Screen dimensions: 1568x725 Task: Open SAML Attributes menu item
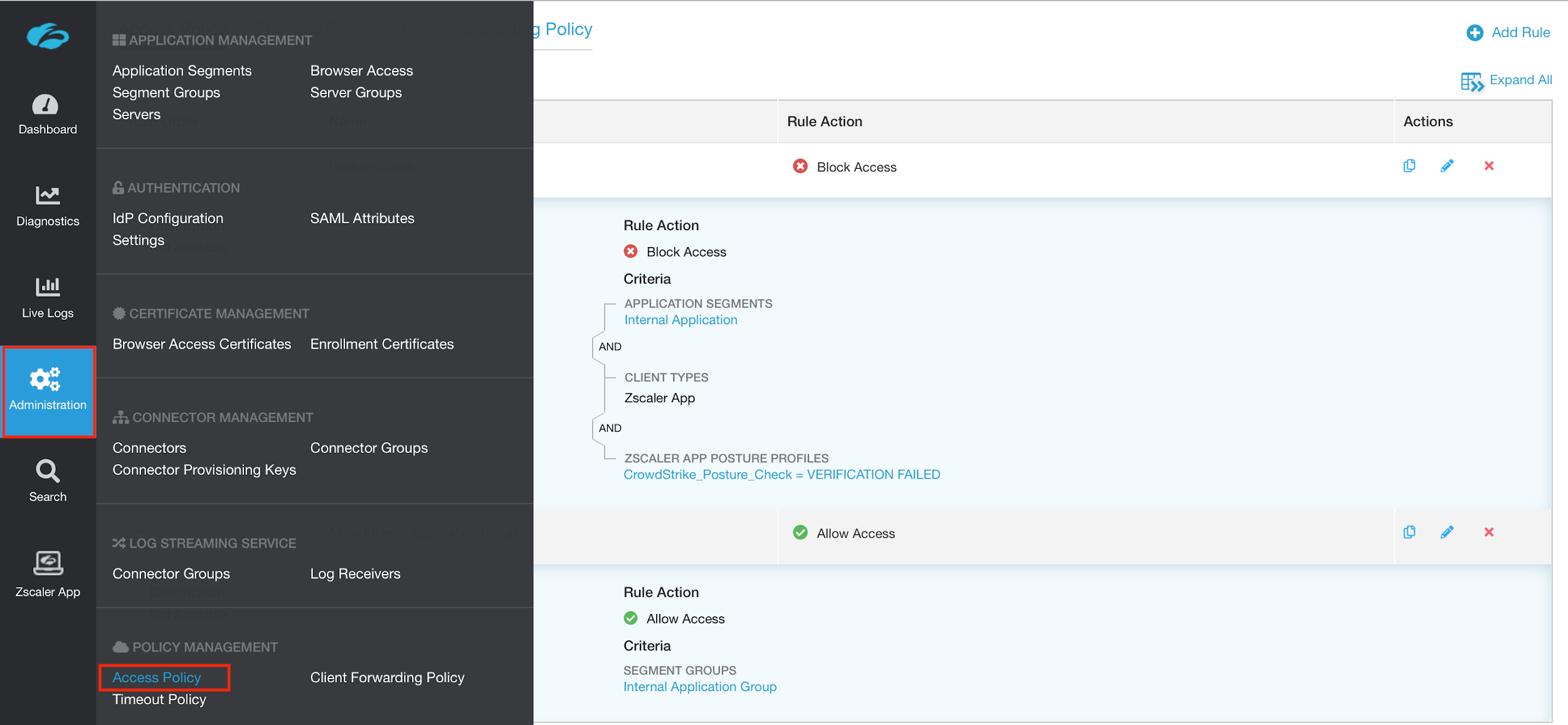tap(362, 219)
